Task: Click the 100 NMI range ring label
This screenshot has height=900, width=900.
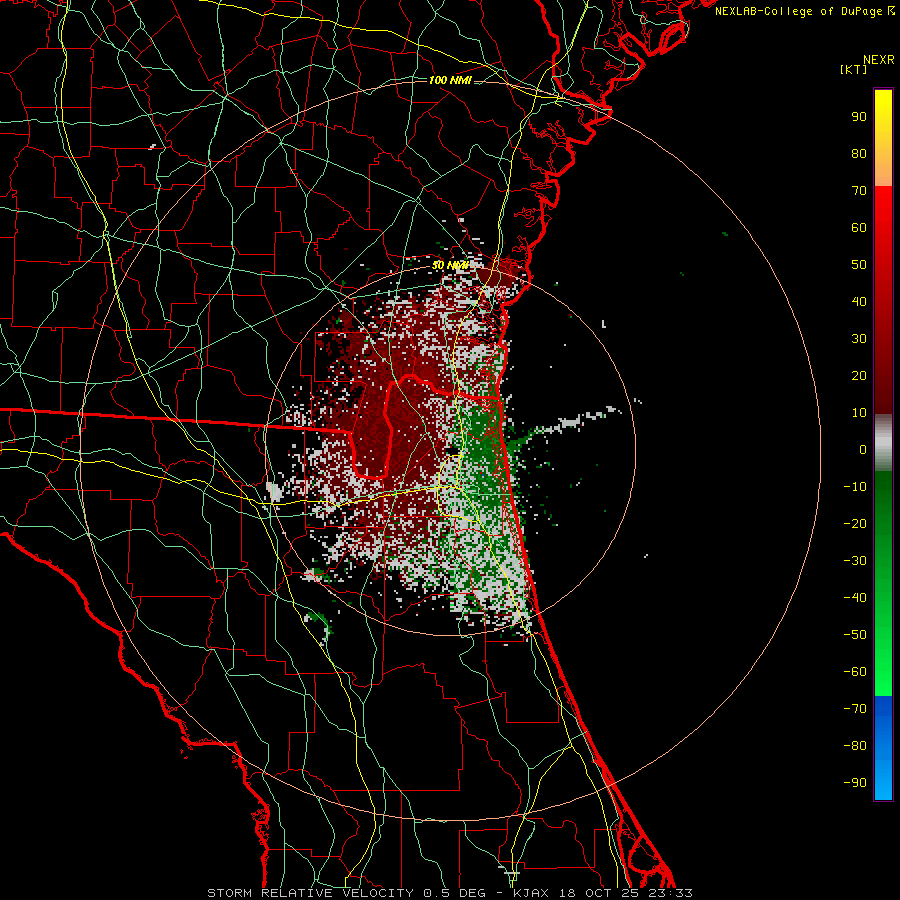Action: coord(450,80)
